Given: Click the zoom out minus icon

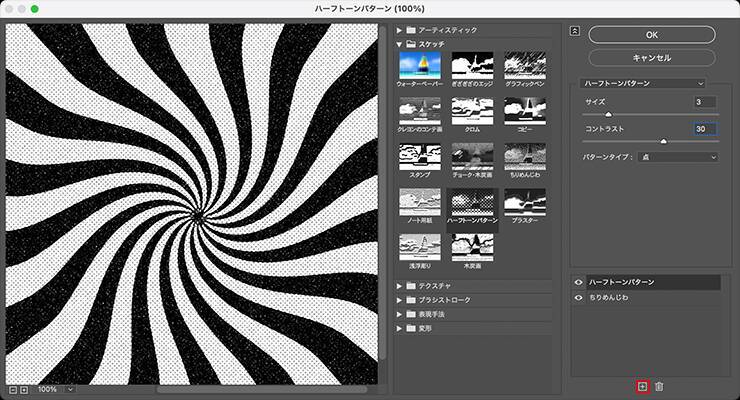Looking at the screenshot, I should (12, 389).
